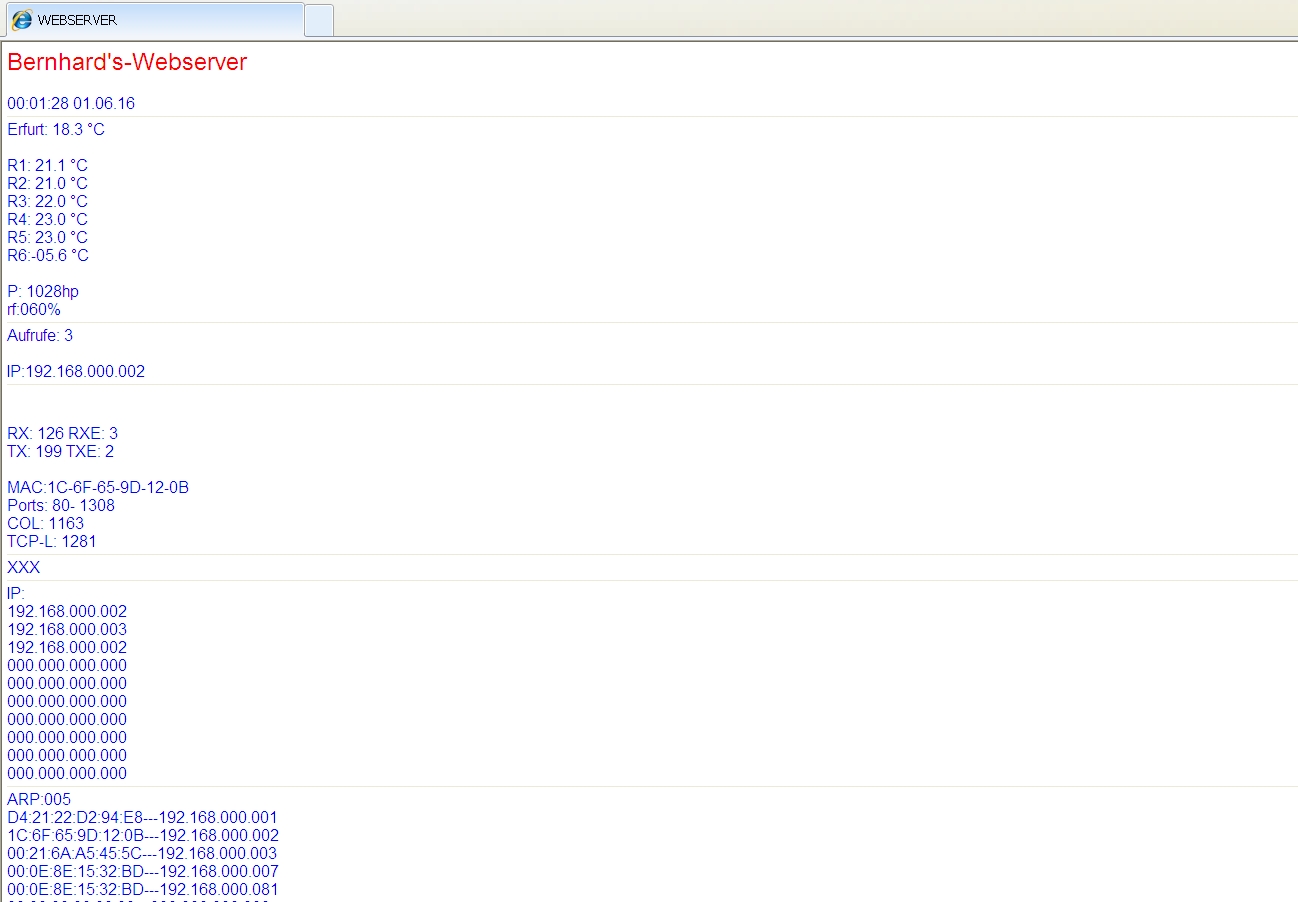Image resolution: width=1298 pixels, height=902 pixels.
Task: Click the standalone 192.168.000.003 entry in IP list
Action: pyautogui.click(x=67, y=629)
